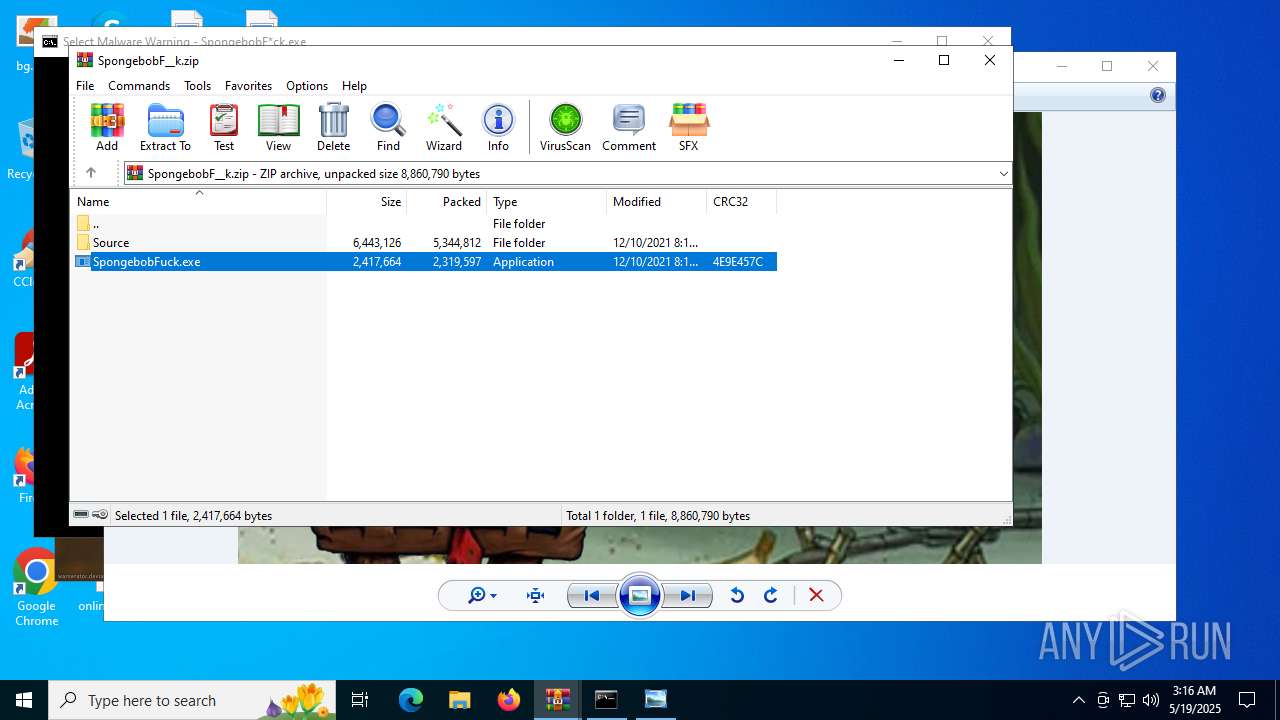Open File Explorer from taskbar

[459, 700]
